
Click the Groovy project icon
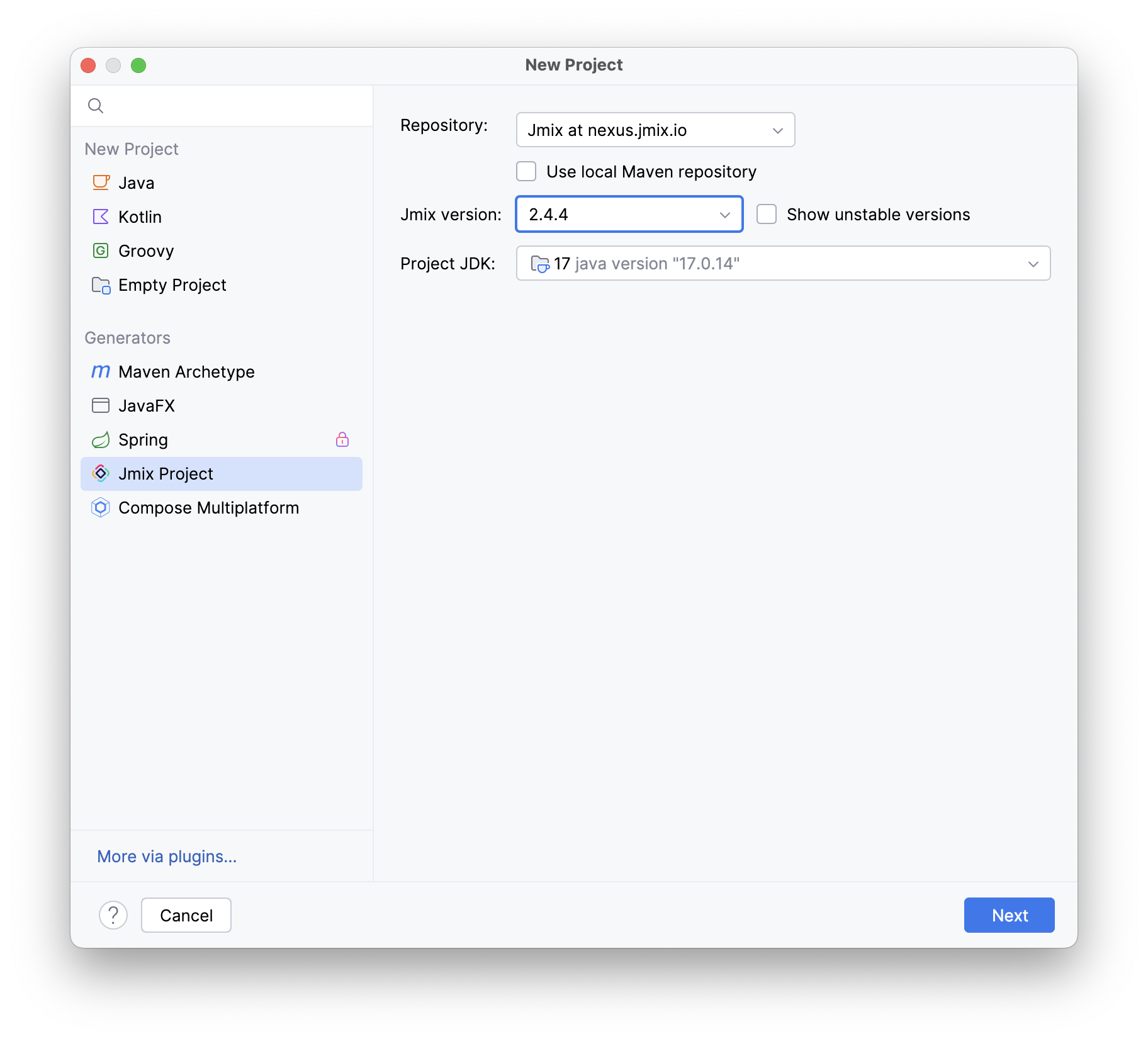(x=101, y=250)
